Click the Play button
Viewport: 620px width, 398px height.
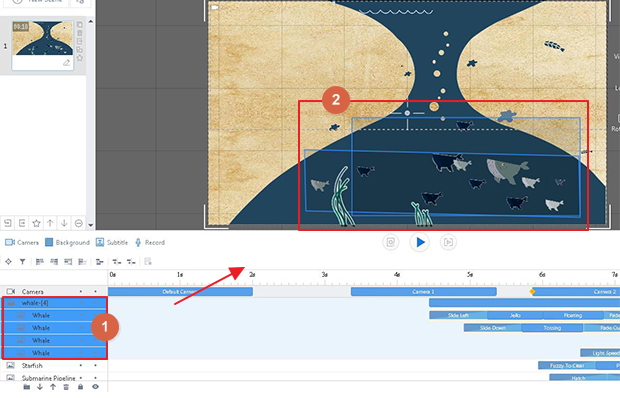420,242
